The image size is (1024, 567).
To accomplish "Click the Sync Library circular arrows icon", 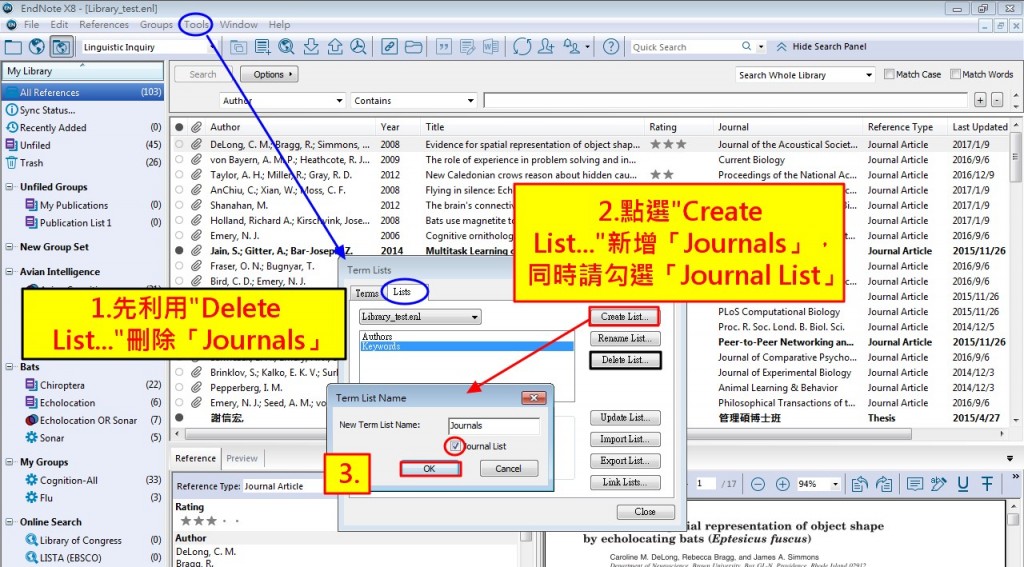I will tap(522, 47).
